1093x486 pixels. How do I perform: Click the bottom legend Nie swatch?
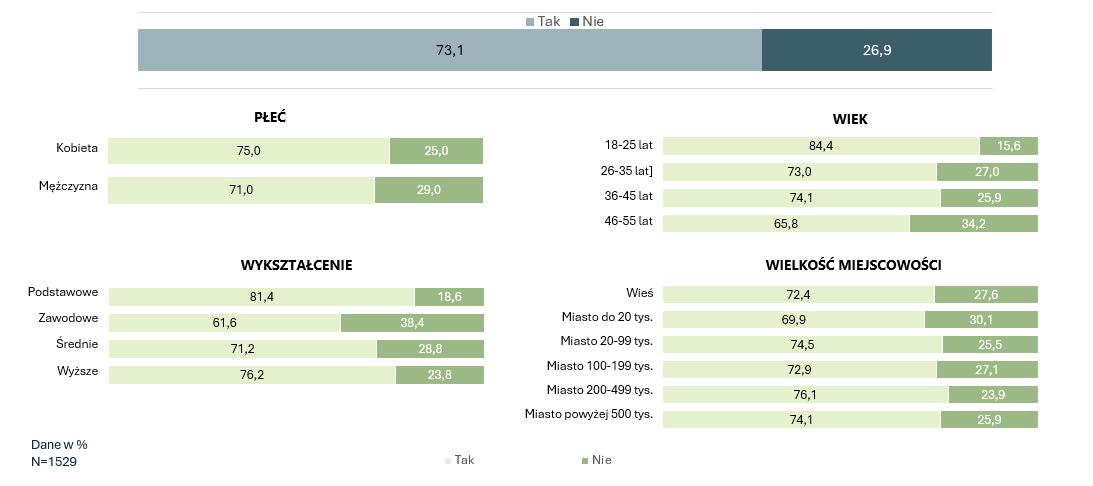click(x=585, y=461)
